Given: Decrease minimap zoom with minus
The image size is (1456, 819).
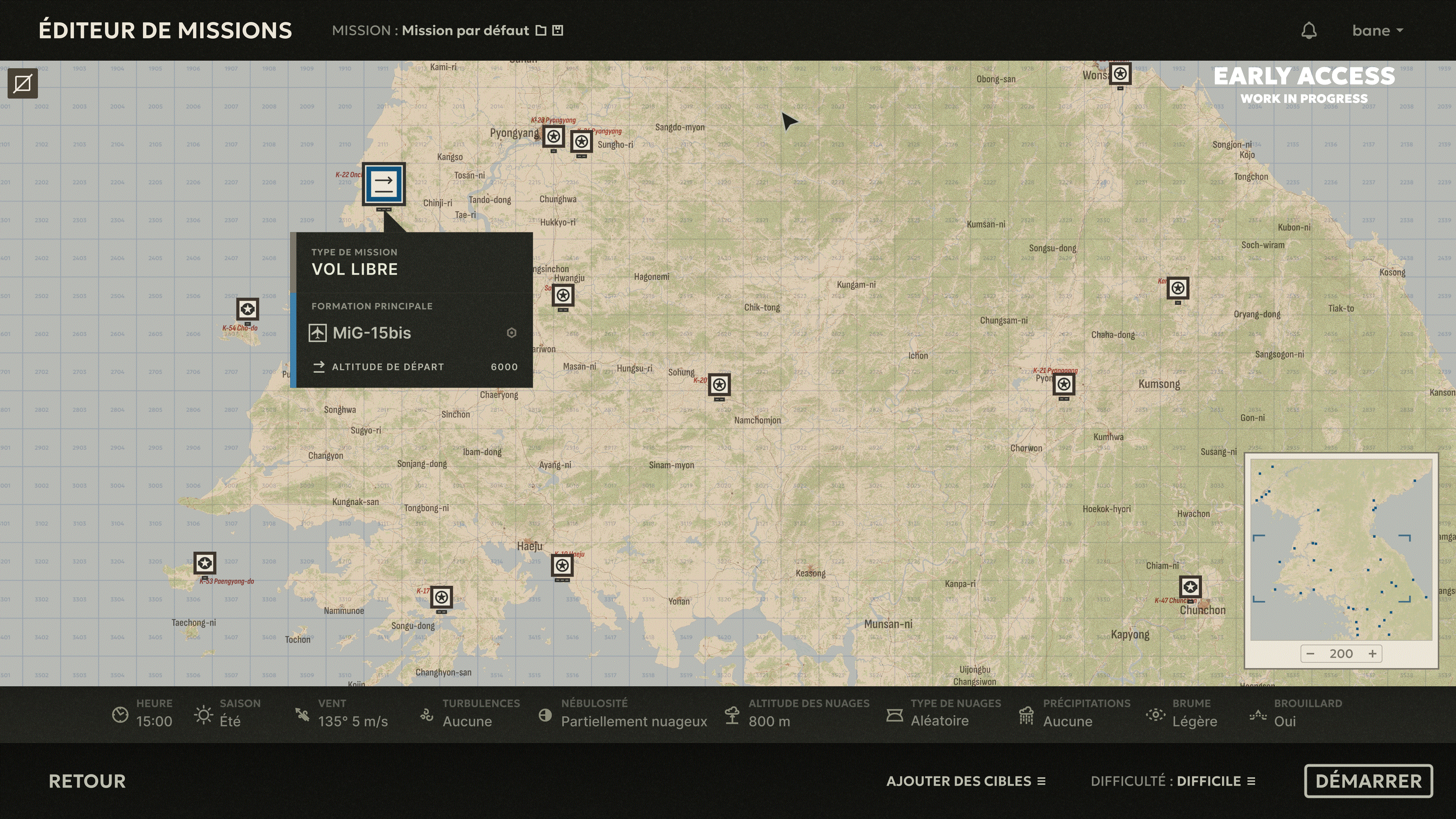Looking at the screenshot, I should pyautogui.click(x=1310, y=654).
